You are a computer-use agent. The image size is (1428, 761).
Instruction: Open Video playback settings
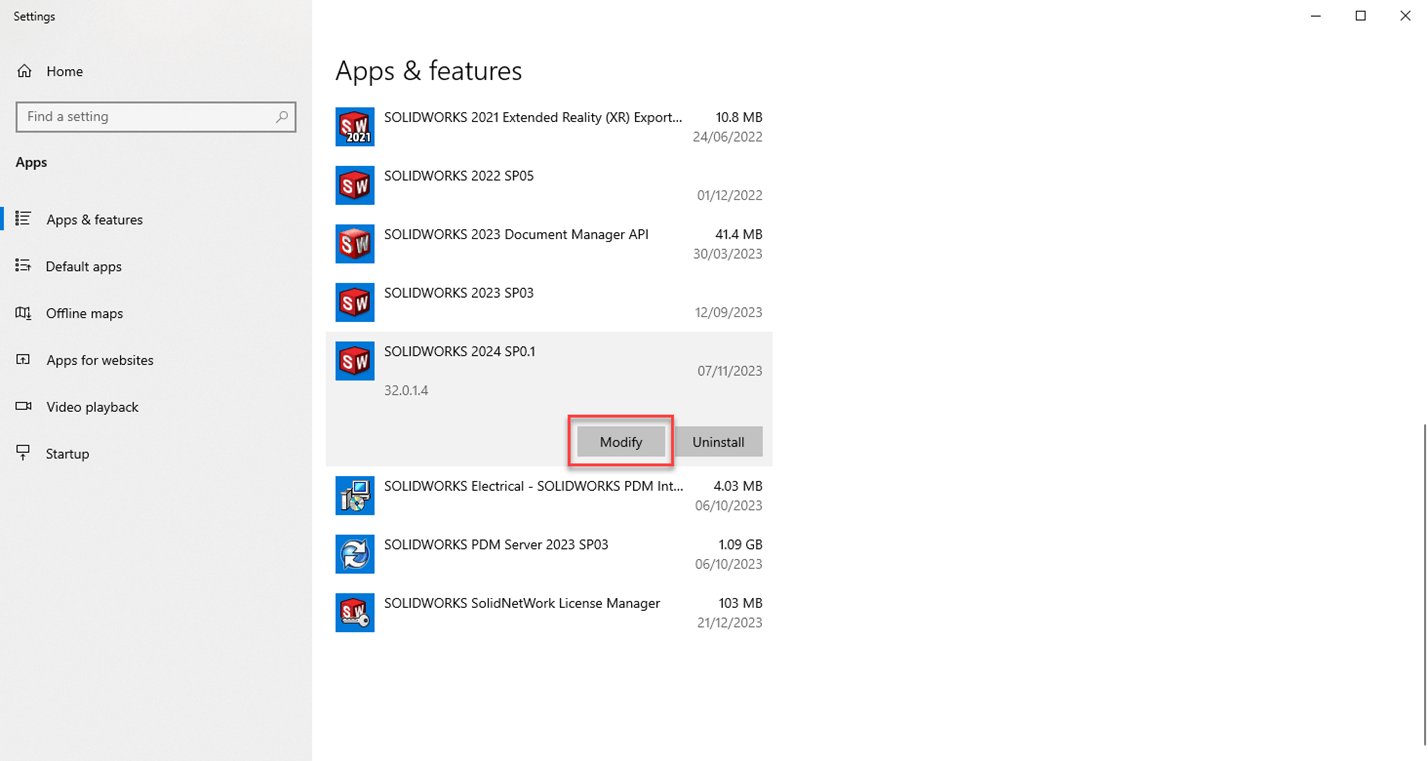pyautogui.click(x=92, y=408)
